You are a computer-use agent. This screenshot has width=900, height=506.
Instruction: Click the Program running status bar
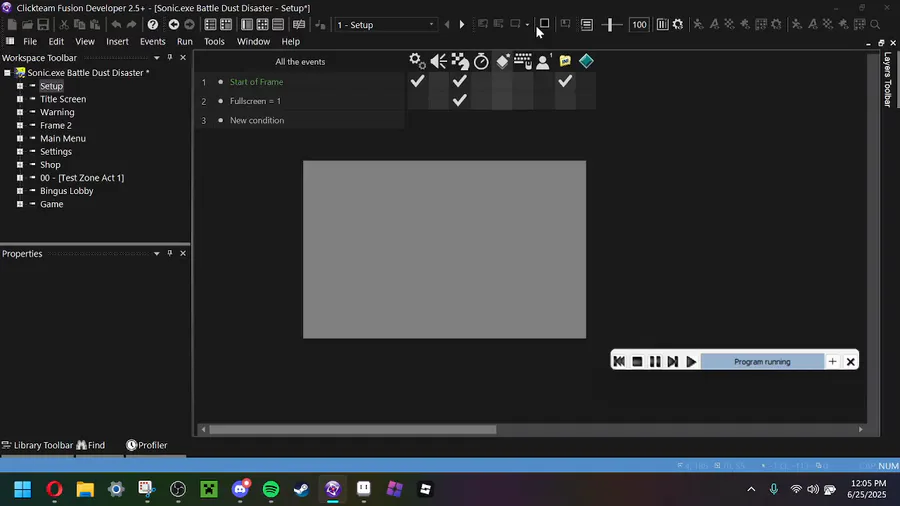(x=762, y=361)
